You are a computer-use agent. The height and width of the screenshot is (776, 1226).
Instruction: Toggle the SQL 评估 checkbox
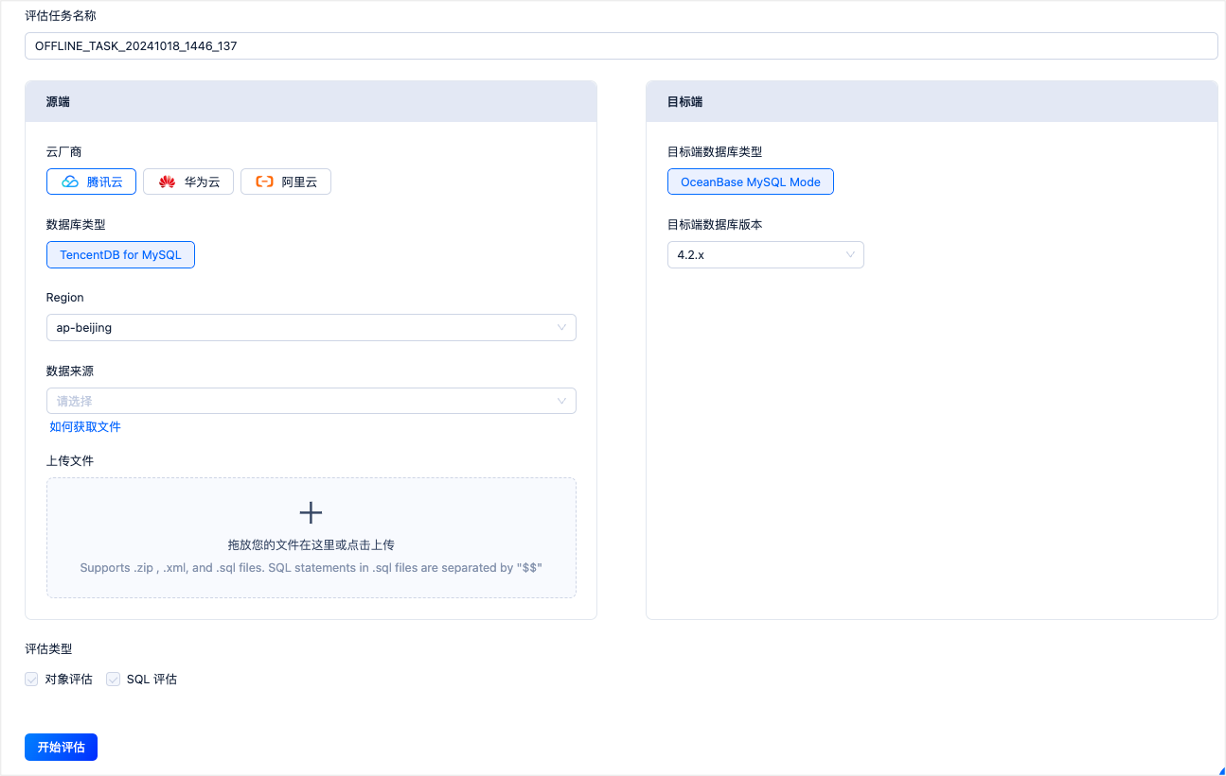click(x=113, y=679)
